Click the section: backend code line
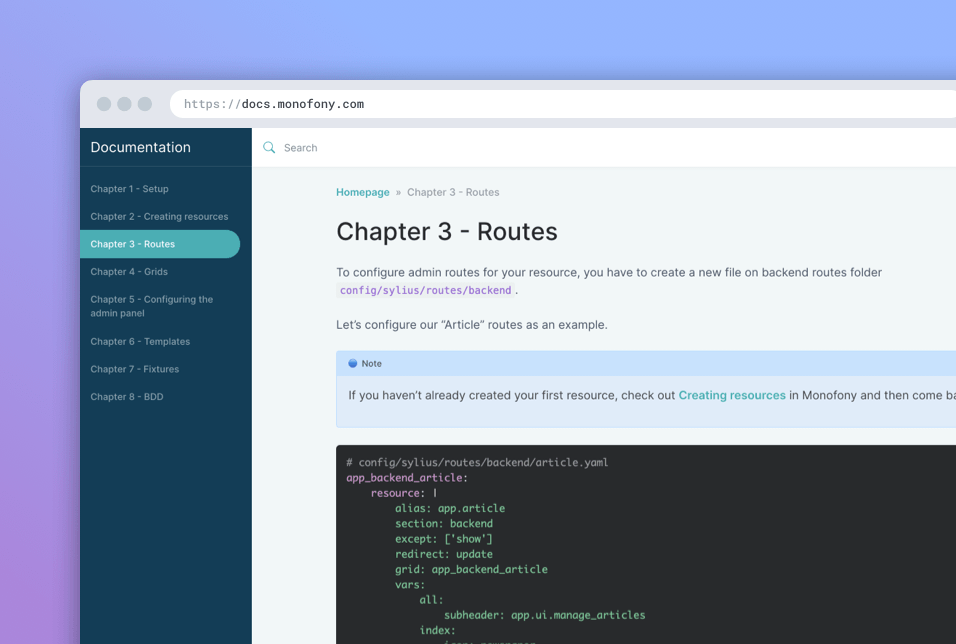 click(444, 523)
